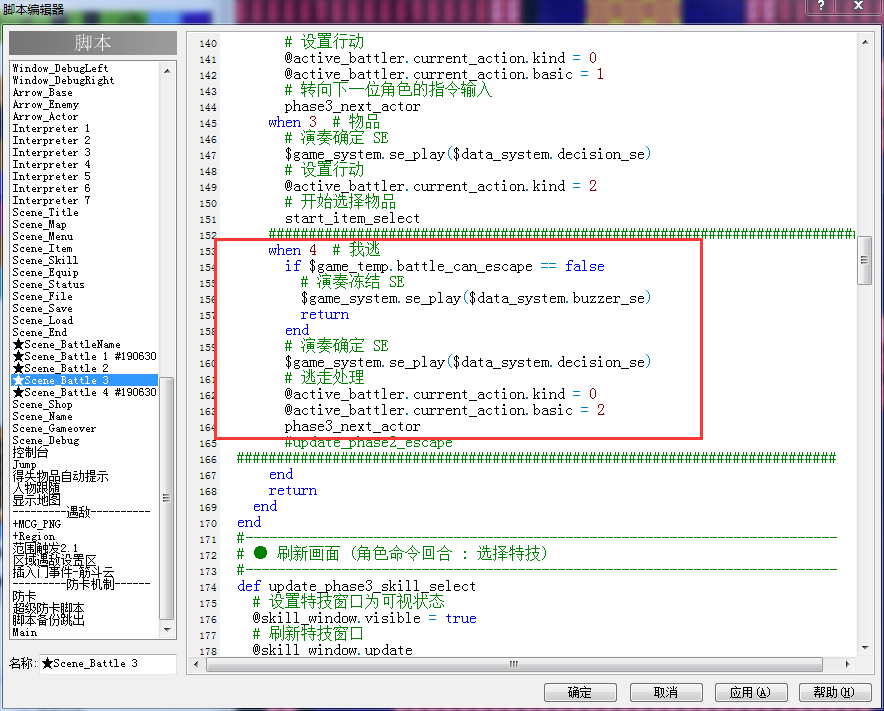Select the Scene_Debug script
This screenshot has height=711, width=884.
tap(46, 440)
